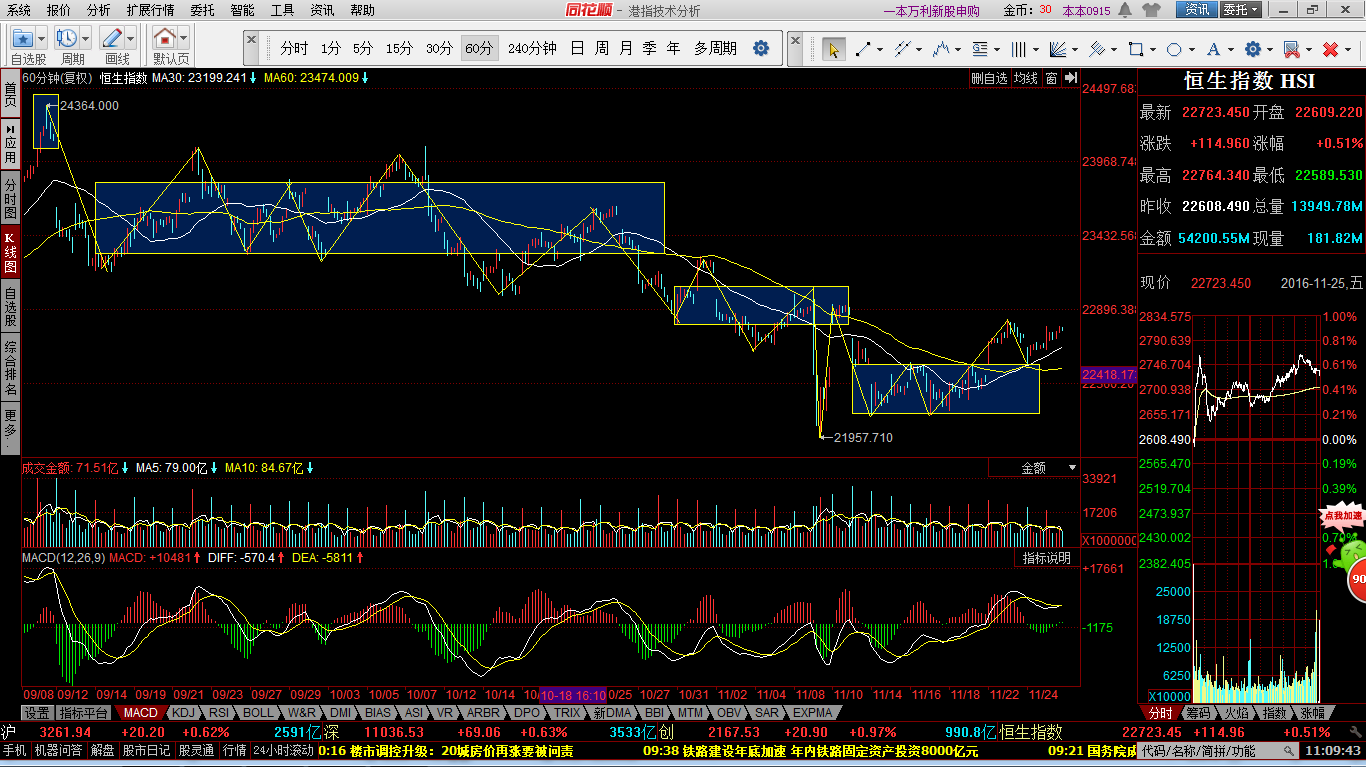Select the rectangle drawing tool

1135,49
